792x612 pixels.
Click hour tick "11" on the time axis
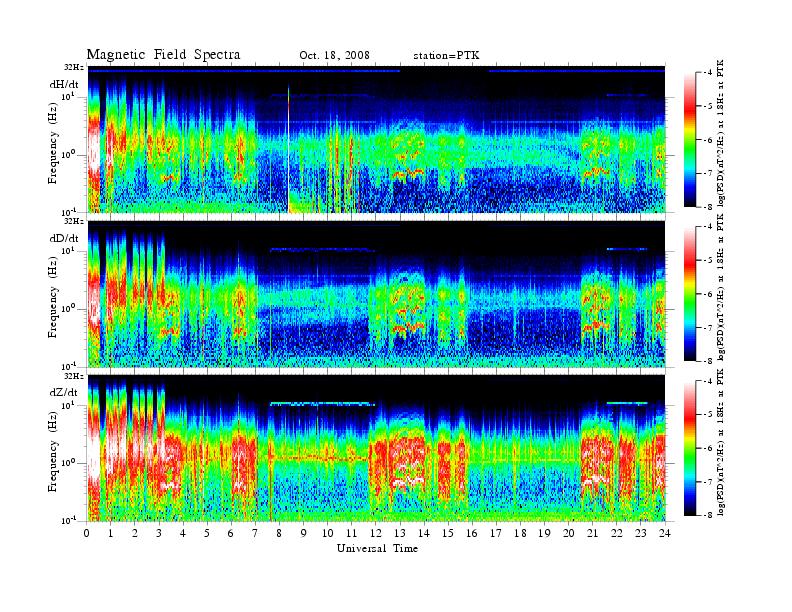[x=352, y=533]
